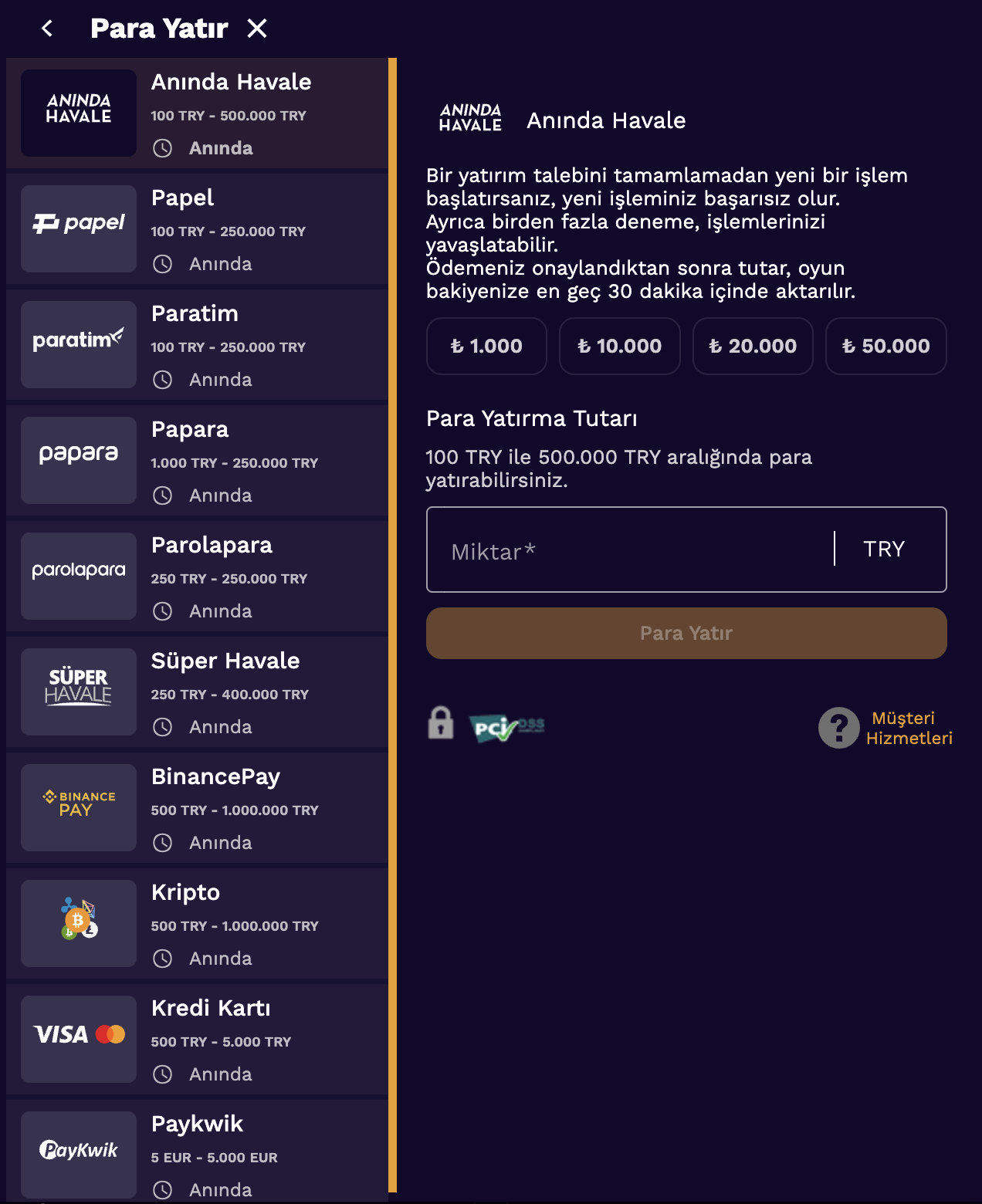The image size is (982, 1204).
Task: Click the back arrow icon
Action: tap(47, 29)
